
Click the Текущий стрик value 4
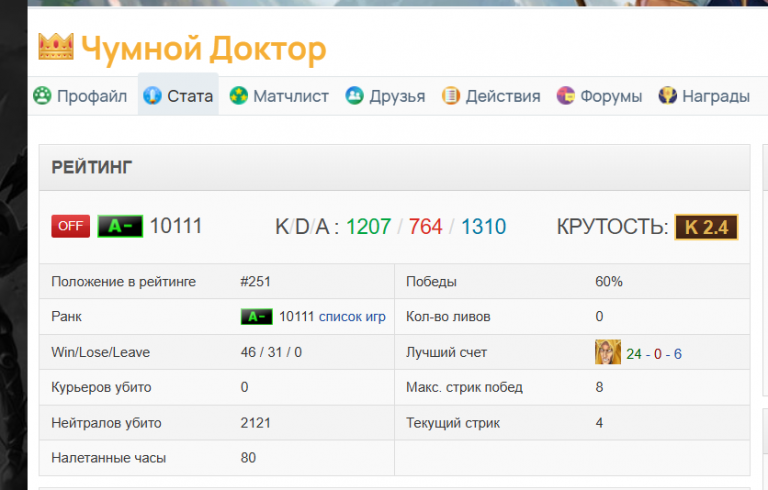click(599, 422)
